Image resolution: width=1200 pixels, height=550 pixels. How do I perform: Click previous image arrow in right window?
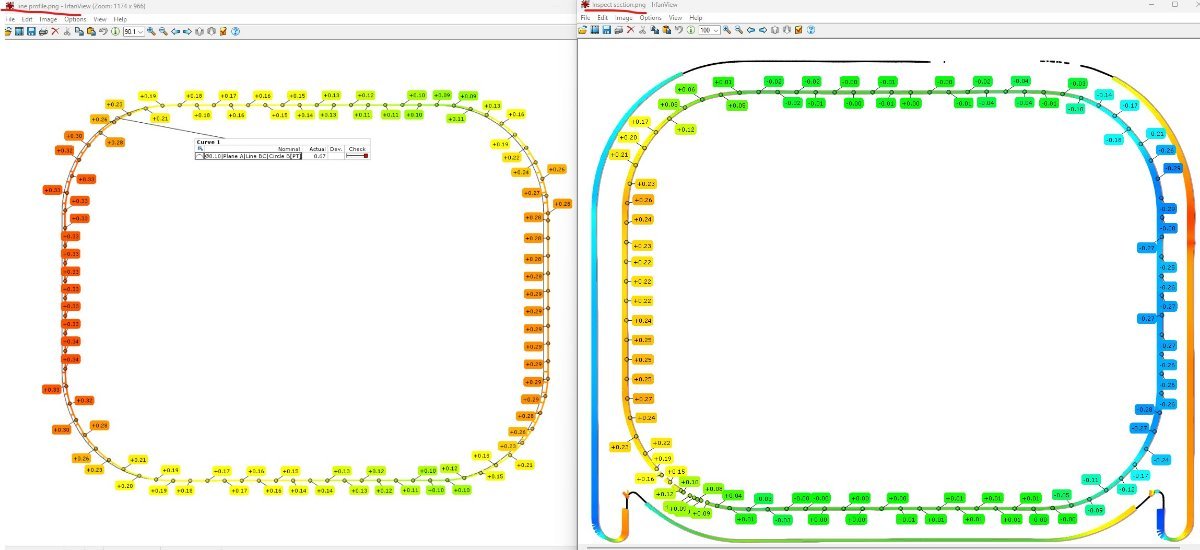click(750, 31)
